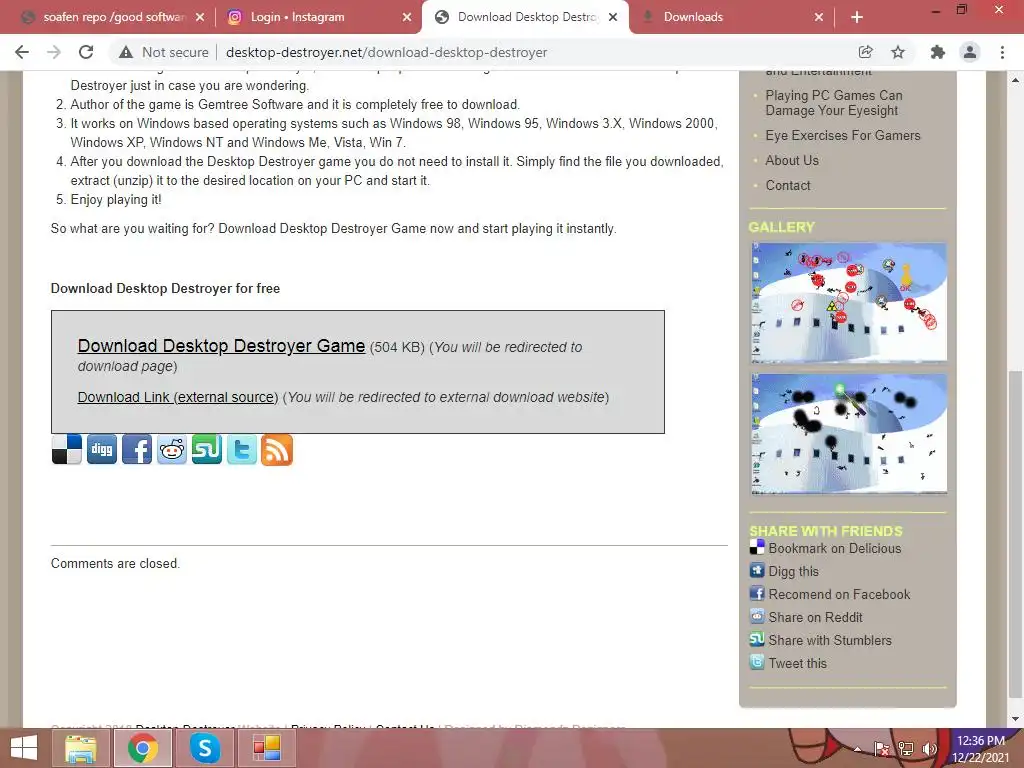Close the Downloads tab
The image size is (1024, 768).
(x=819, y=18)
